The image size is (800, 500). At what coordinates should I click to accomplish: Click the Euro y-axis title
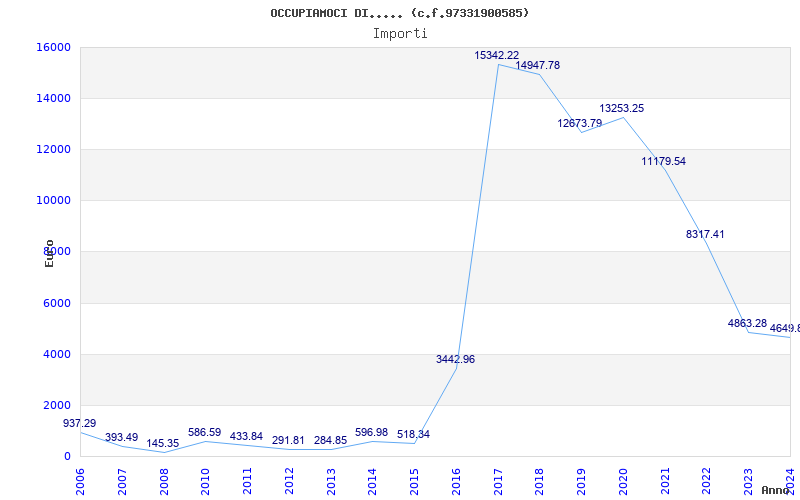(x=49, y=254)
